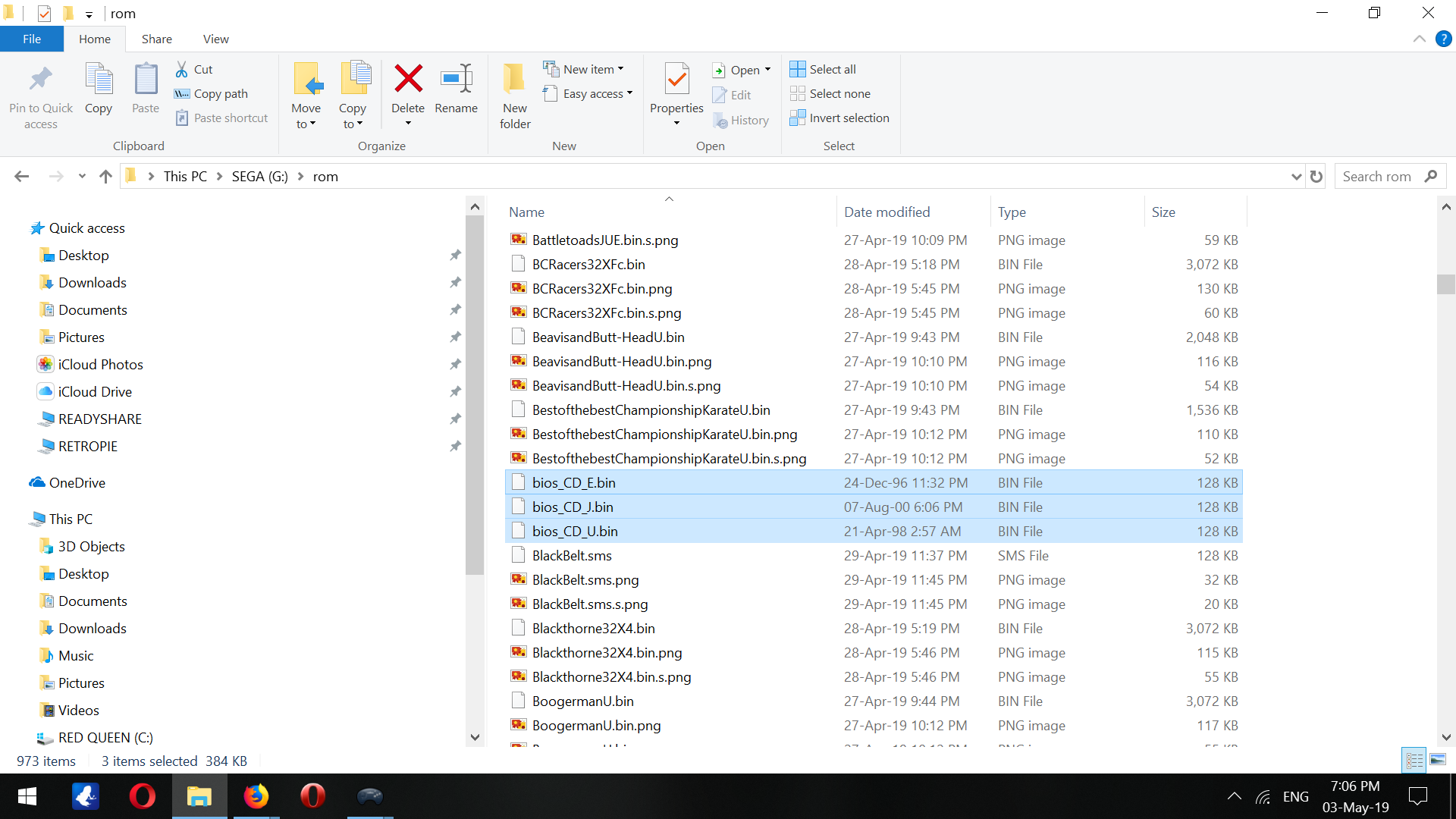Click SEGA (G:) in the address bar
The image size is (1456, 819).
259,177
